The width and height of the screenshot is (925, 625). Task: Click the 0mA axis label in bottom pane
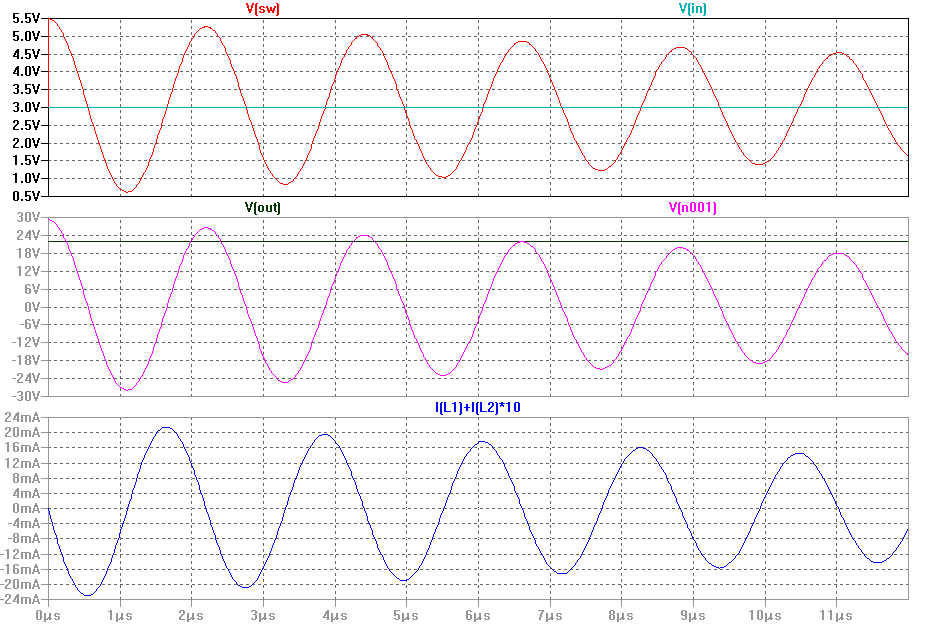26,508
